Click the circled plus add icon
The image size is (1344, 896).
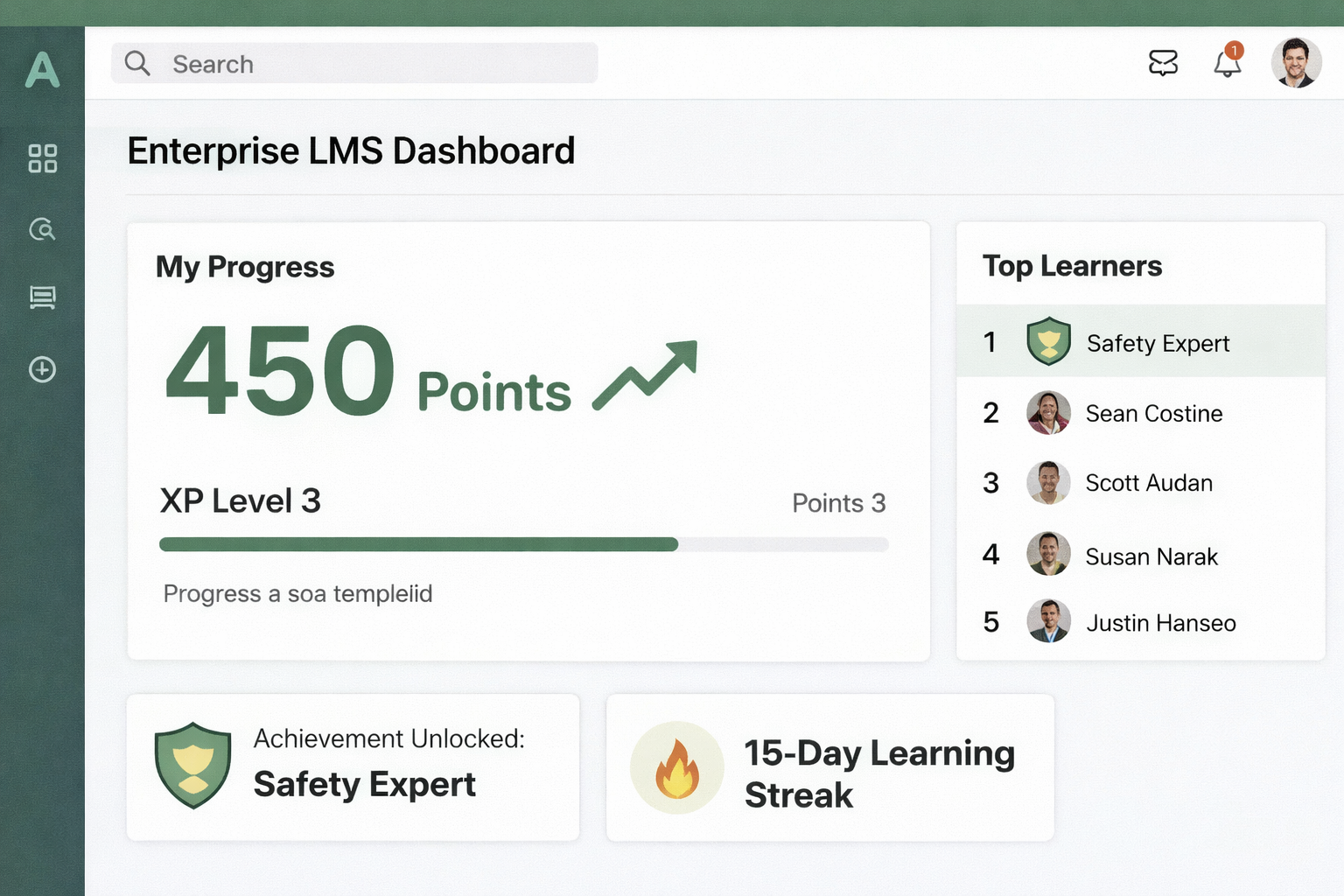42,369
